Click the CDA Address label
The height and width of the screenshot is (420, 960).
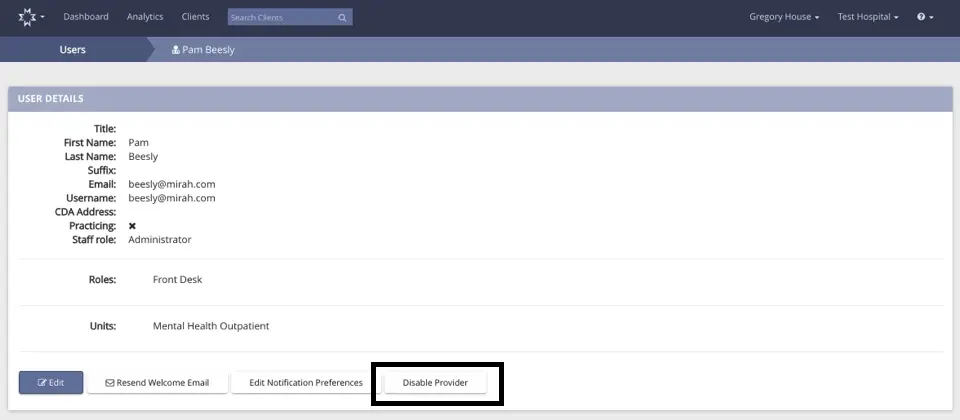pyautogui.click(x=85, y=212)
